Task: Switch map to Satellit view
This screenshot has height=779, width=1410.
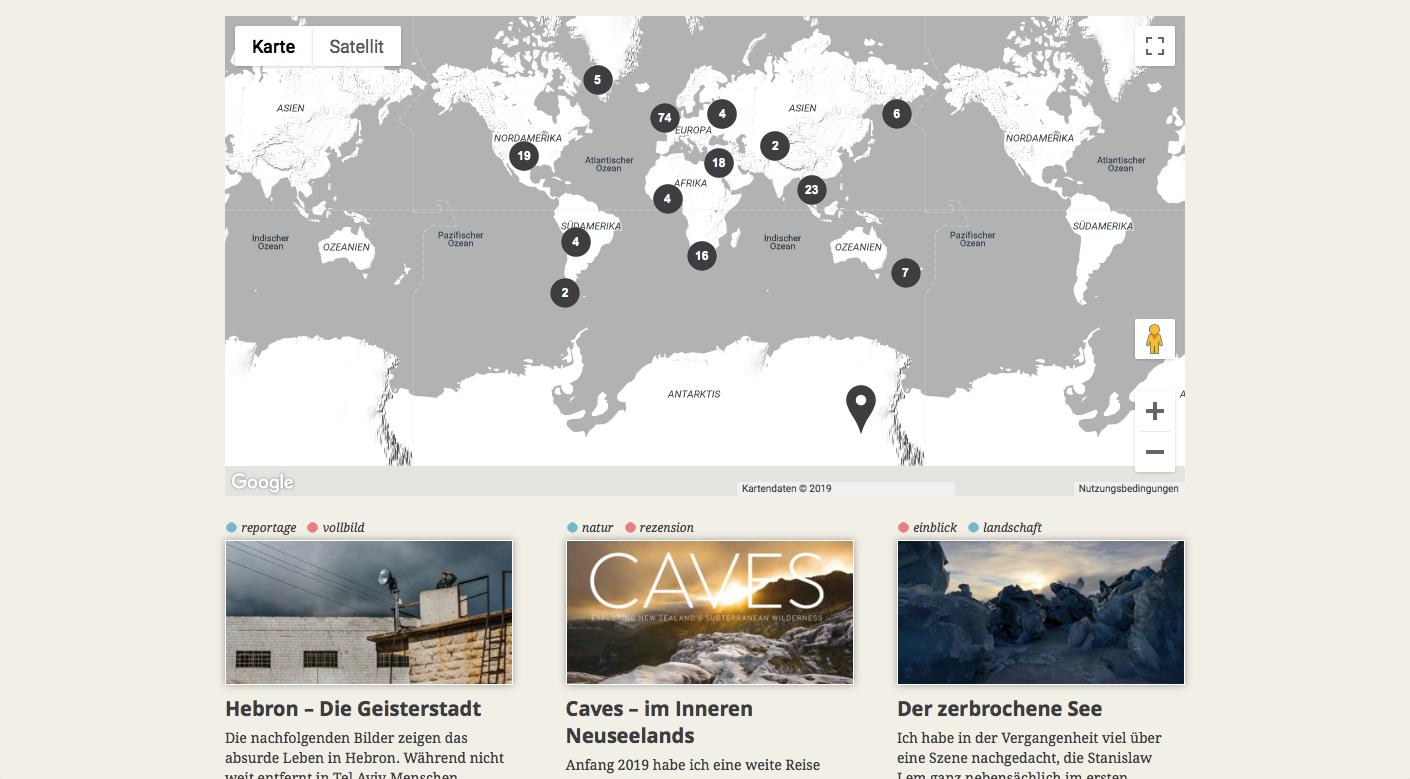Action: tap(356, 47)
